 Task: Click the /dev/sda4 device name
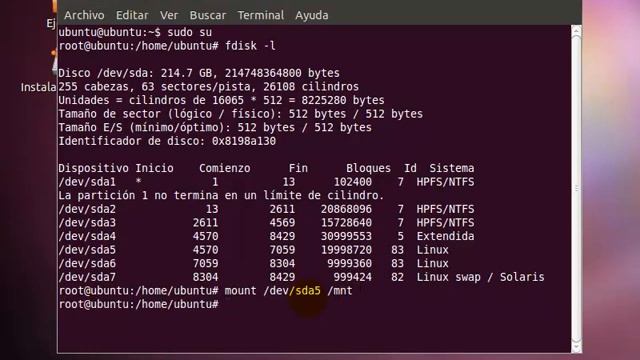pos(87,236)
